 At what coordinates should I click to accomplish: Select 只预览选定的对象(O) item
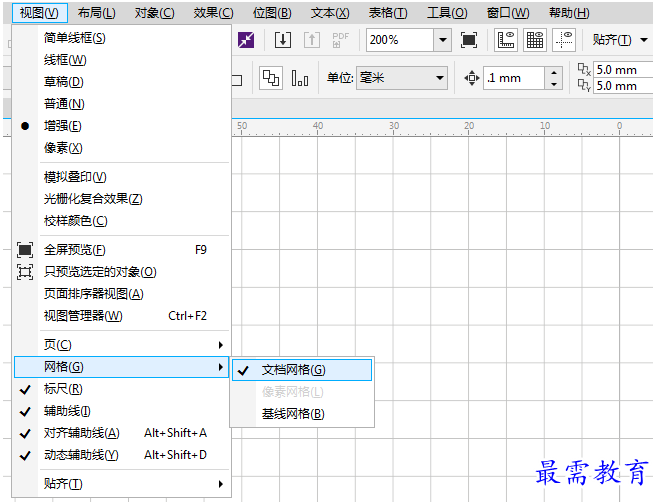click(122, 272)
